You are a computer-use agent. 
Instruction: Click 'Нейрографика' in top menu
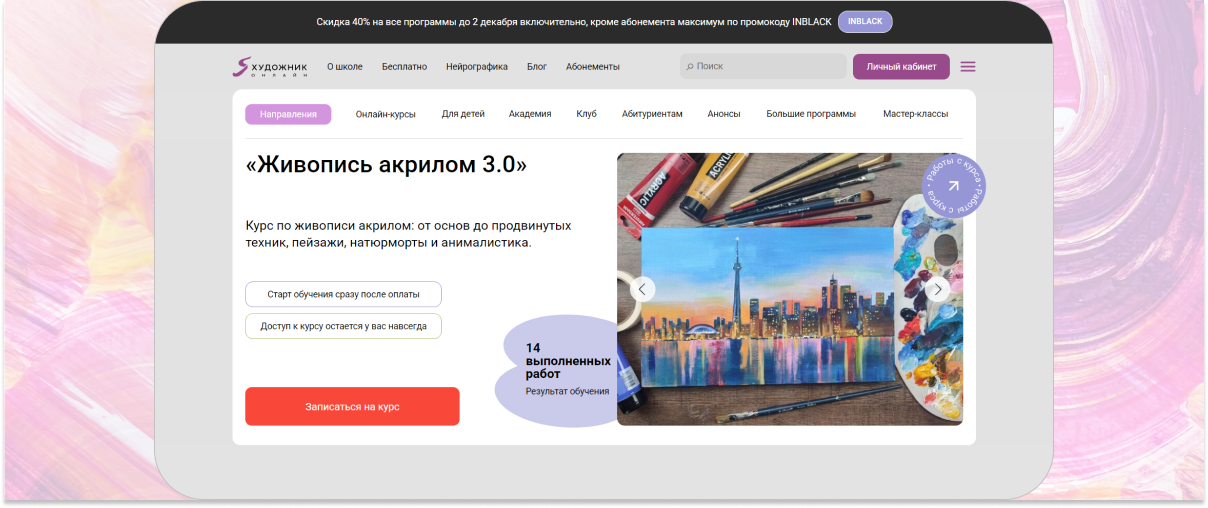477,67
